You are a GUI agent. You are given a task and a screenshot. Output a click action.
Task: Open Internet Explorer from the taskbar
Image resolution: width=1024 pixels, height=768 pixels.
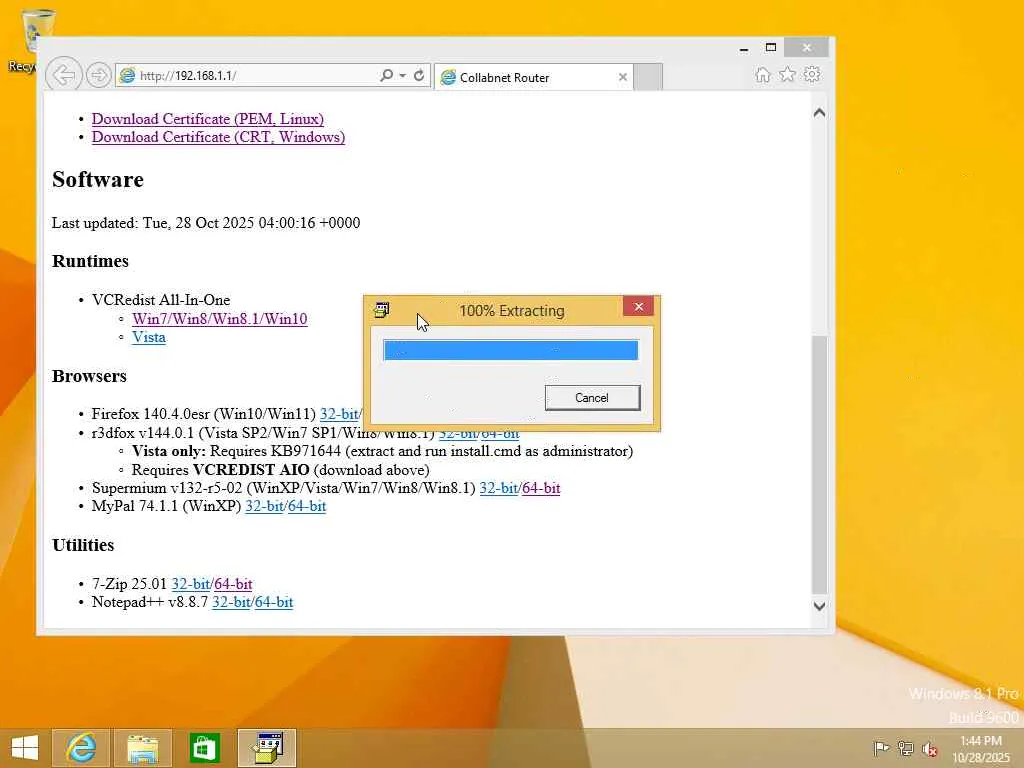(x=81, y=748)
